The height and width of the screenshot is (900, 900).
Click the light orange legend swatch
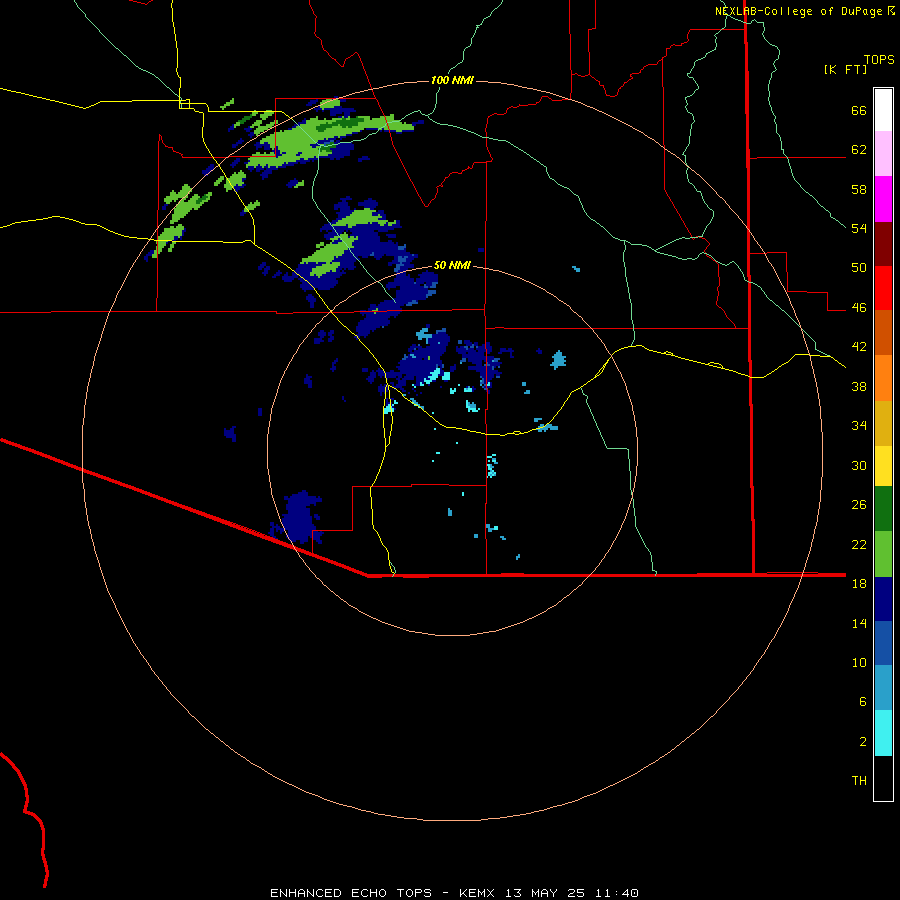(883, 378)
